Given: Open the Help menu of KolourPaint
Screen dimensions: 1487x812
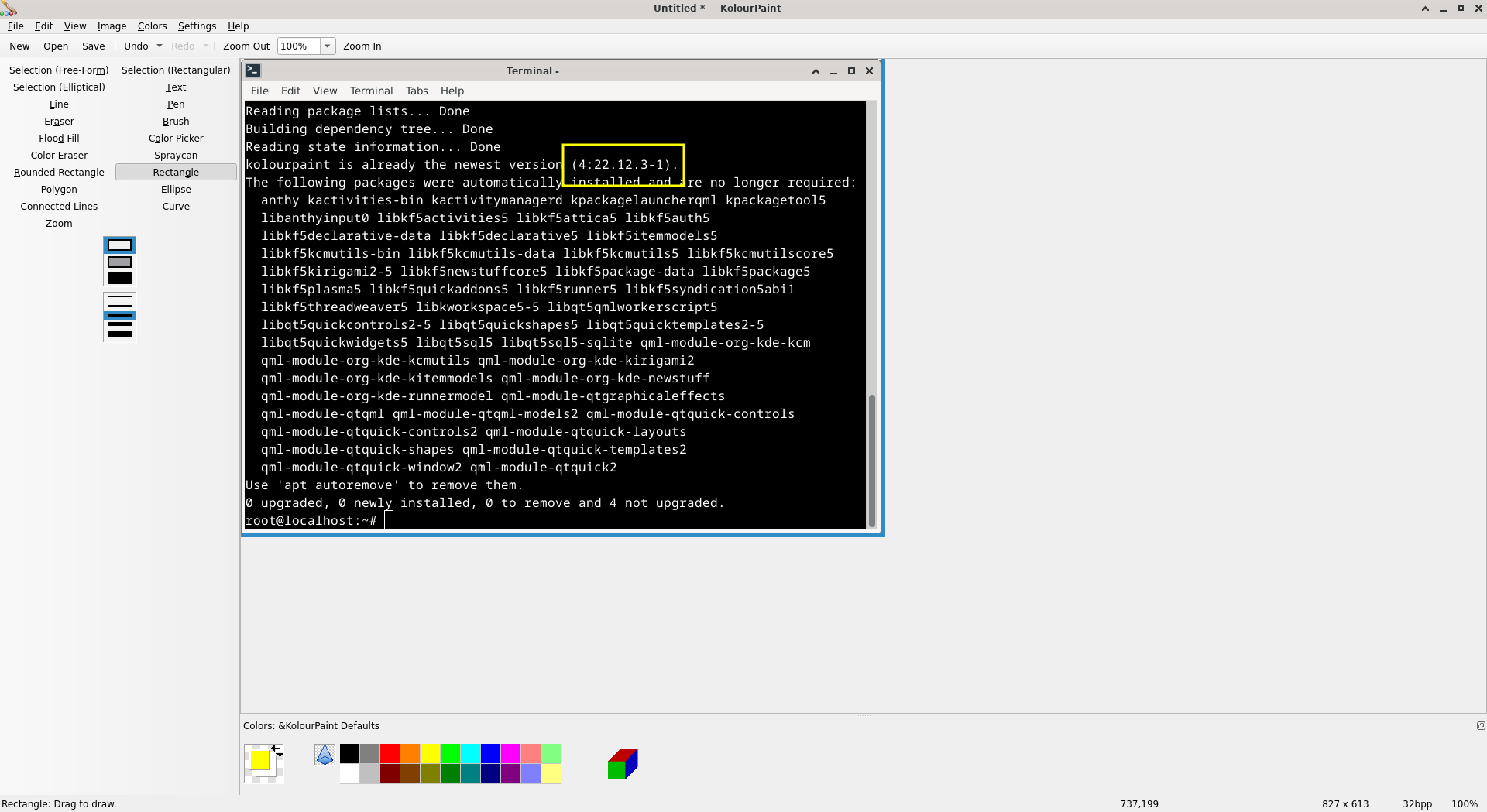Looking at the screenshot, I should pos(238,26).
